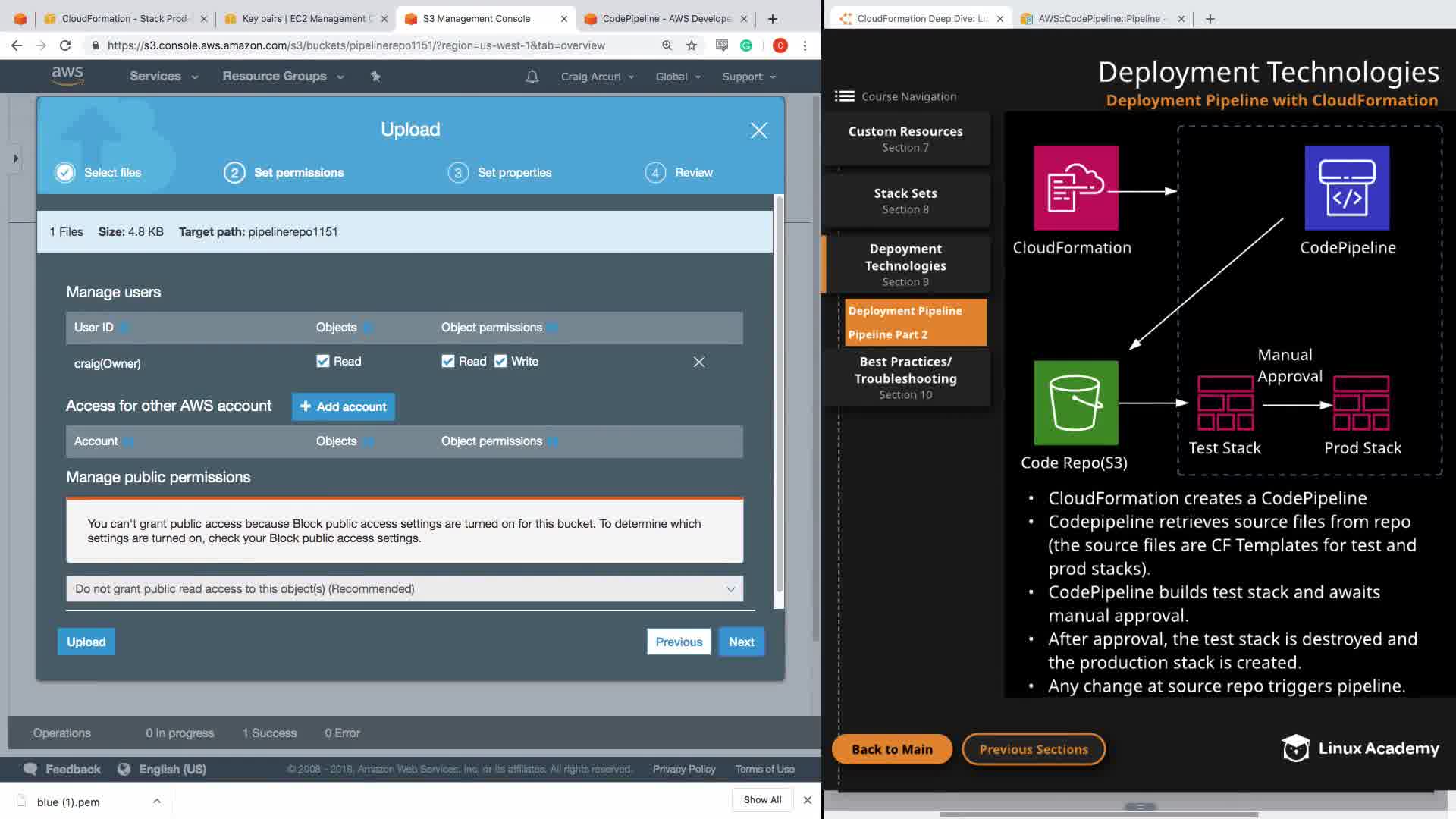Image resolution: width=1456 pixels, height=819 pixels.
Task: Close the Upload dialog X icon
Action: click(758, 130)
